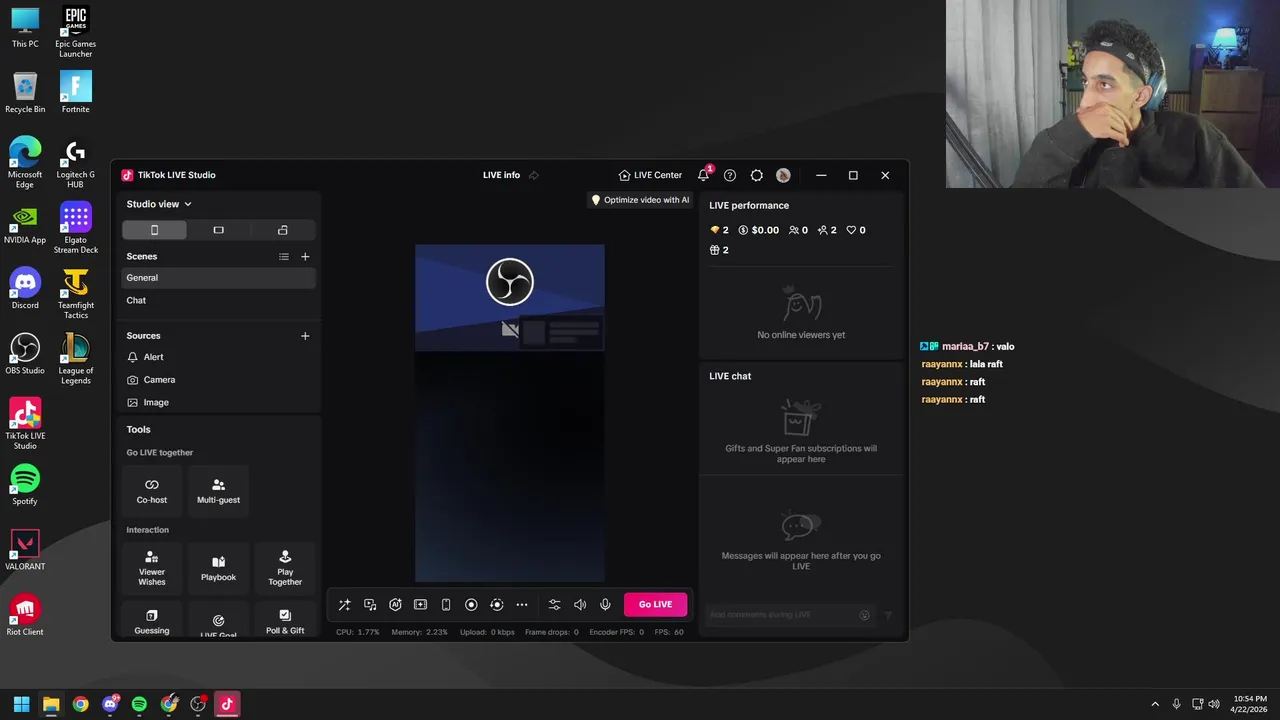Click the mobile phone icon in bottom toolbar
The height and width of the screenshot is (720, 1280).
pyautogui.click(x=446, y=604)
